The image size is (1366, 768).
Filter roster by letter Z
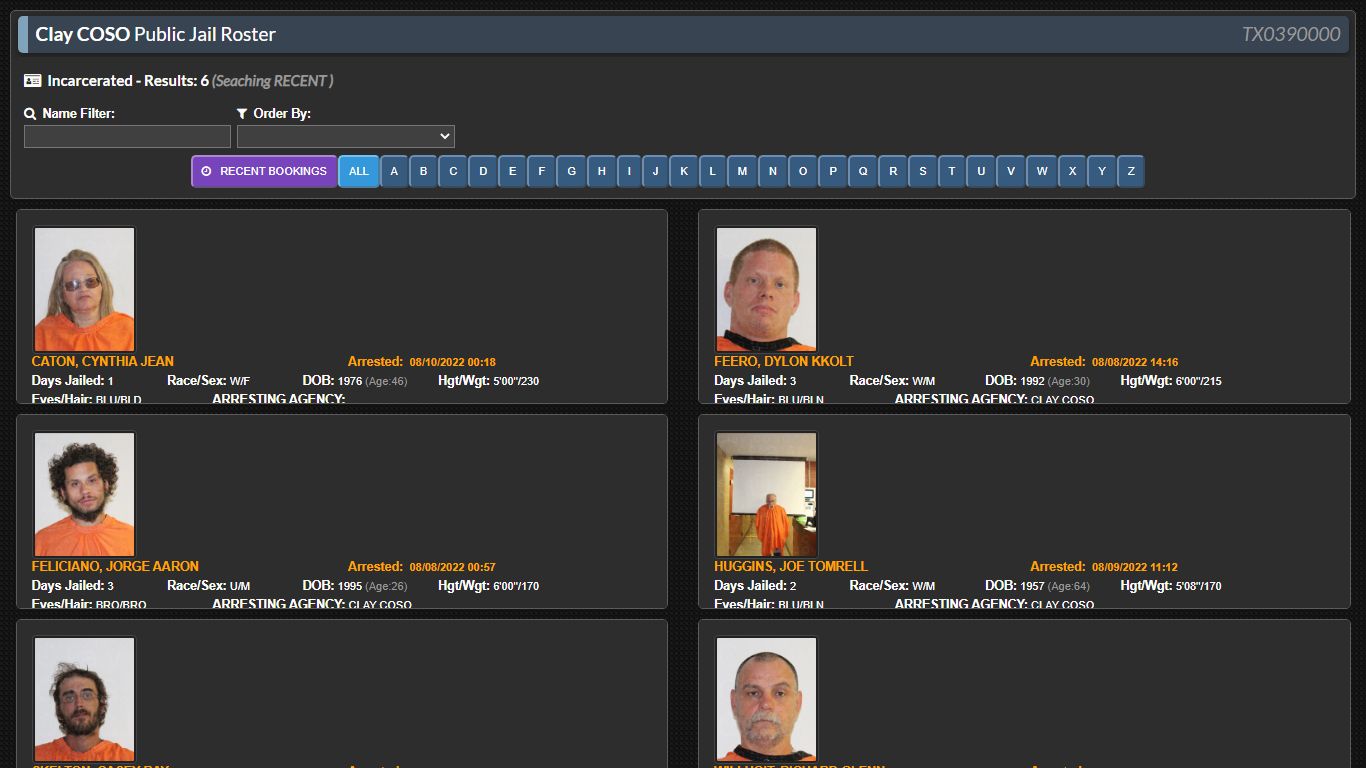(1131, 171)
